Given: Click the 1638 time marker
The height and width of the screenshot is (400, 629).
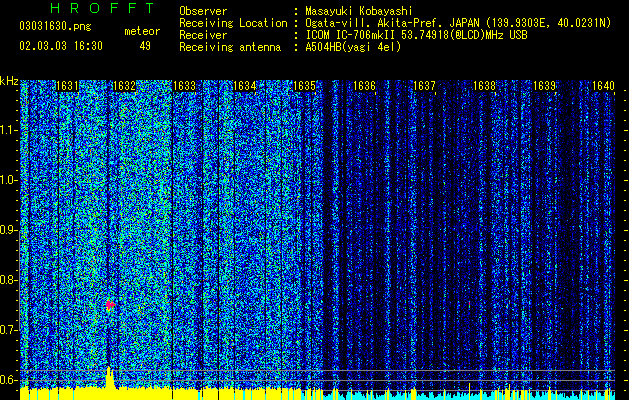Looking at the screenshot, I should coord(484,86).
